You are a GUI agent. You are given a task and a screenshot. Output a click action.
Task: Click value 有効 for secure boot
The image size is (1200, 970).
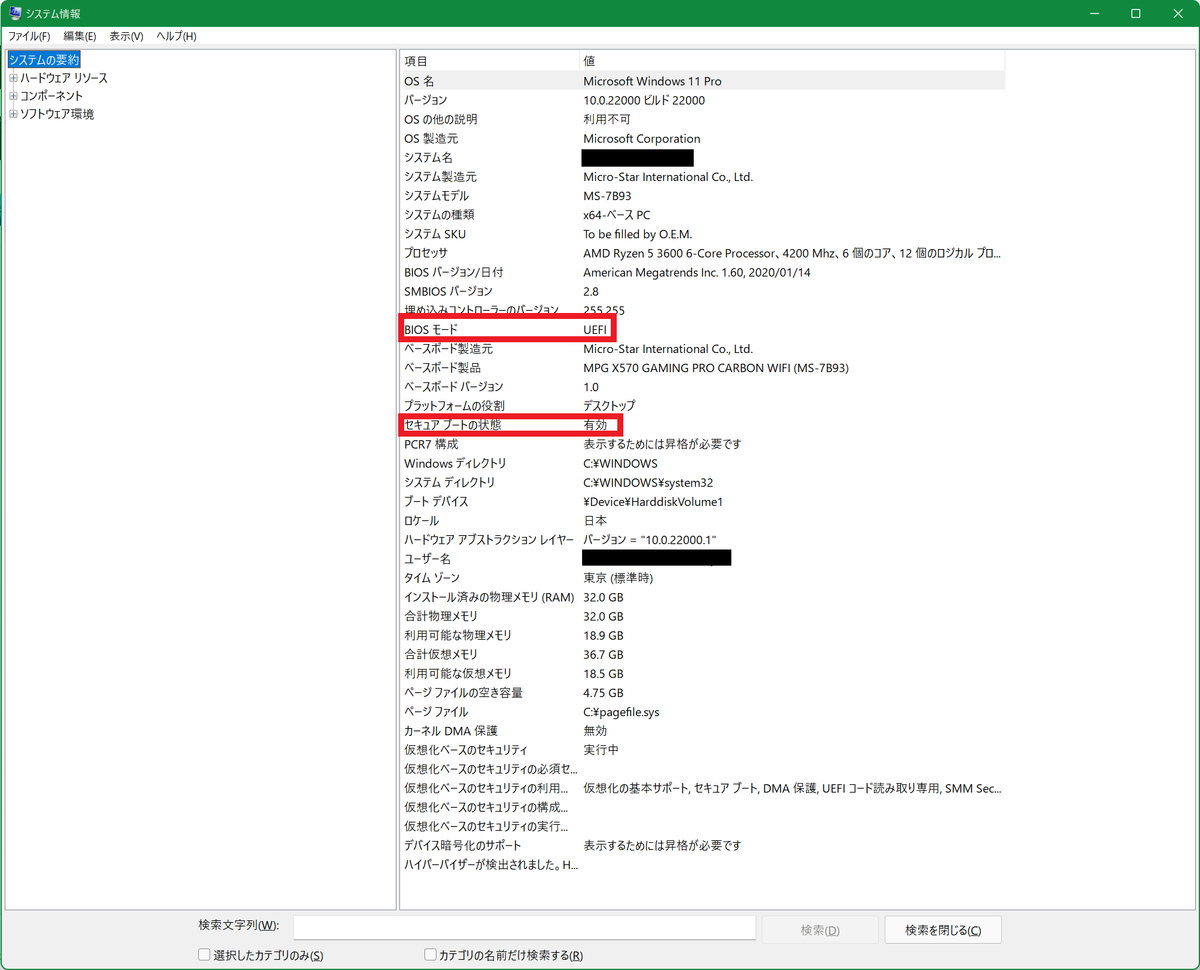tap(595, 425)
